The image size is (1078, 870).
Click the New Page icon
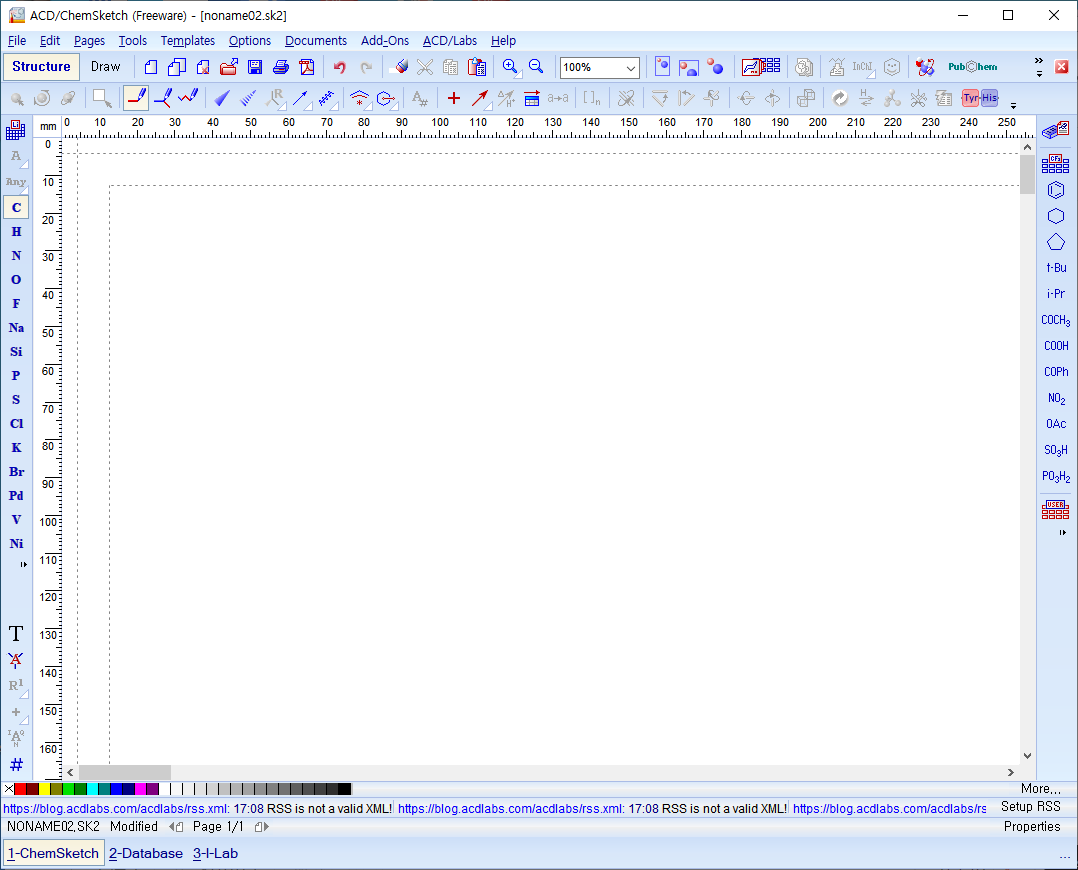click(x=151, y=67)
